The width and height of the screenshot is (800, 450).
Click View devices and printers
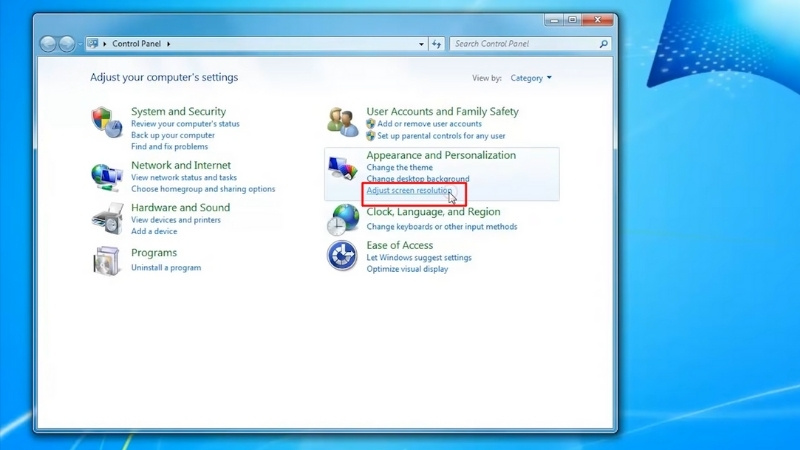click(x=176, y=220)
